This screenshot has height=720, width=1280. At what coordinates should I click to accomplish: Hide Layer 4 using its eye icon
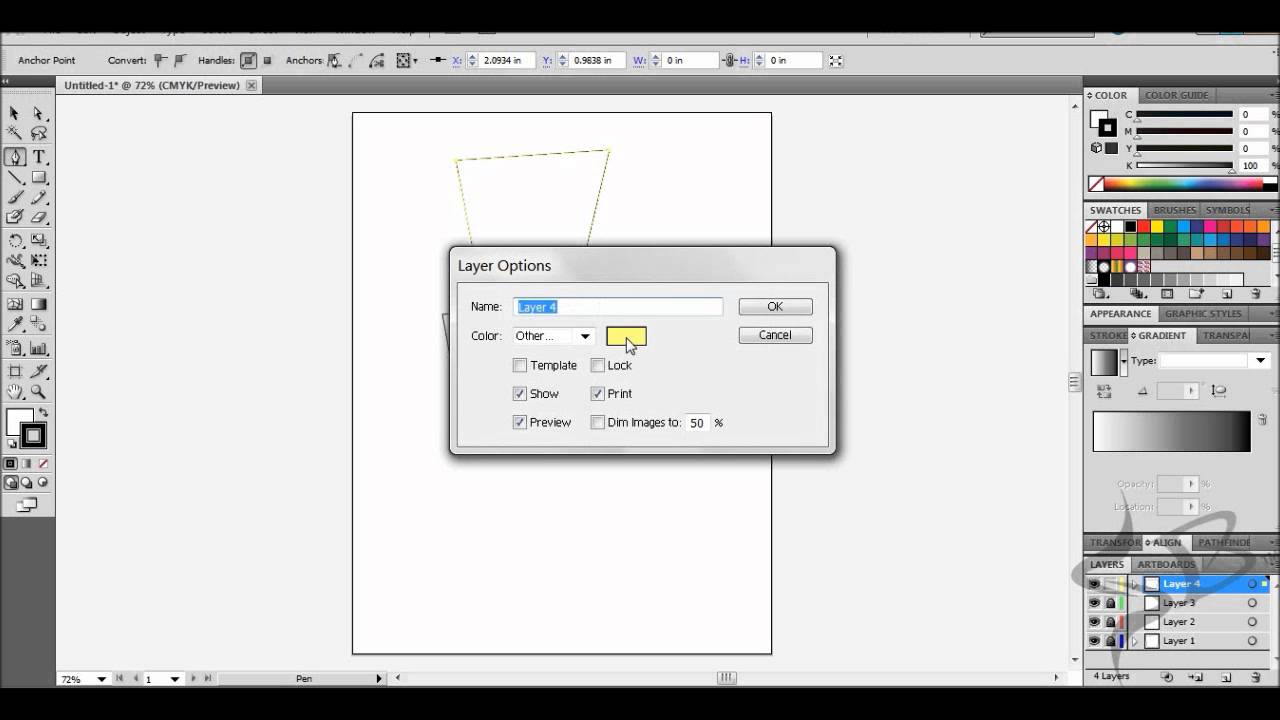[1094, 584]
